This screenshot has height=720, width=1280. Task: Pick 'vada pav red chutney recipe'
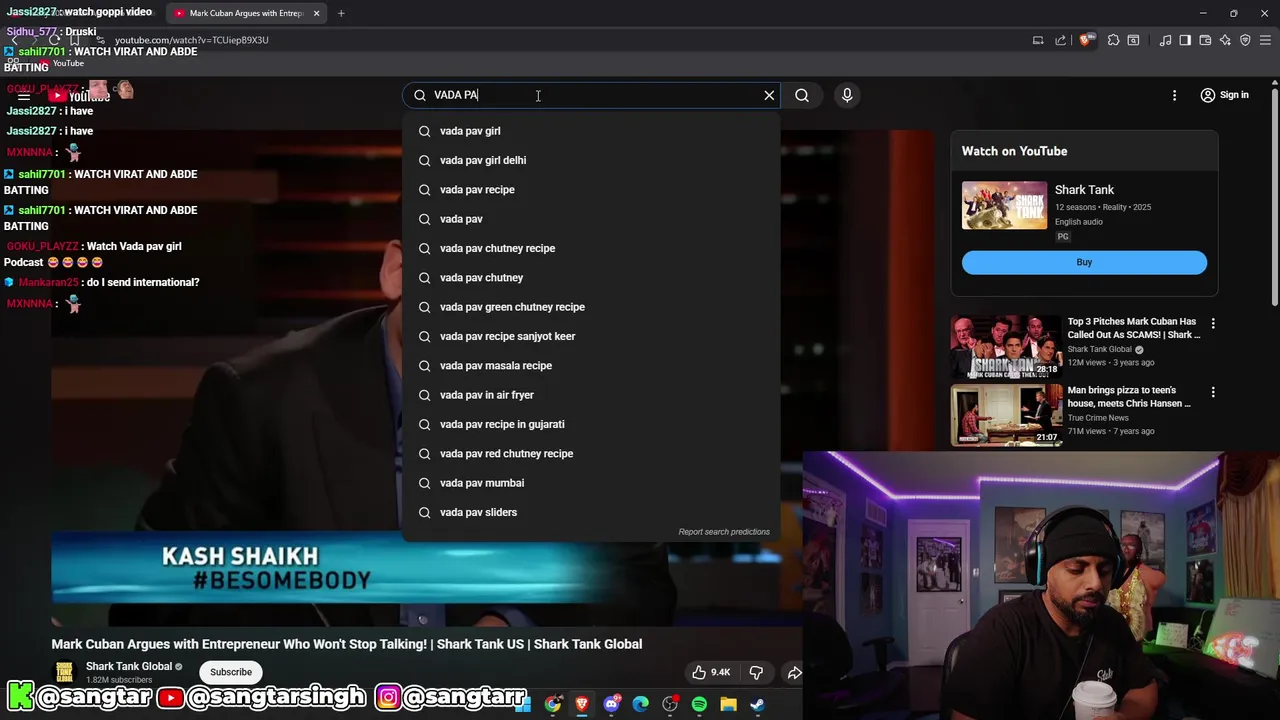coord(591,453)
